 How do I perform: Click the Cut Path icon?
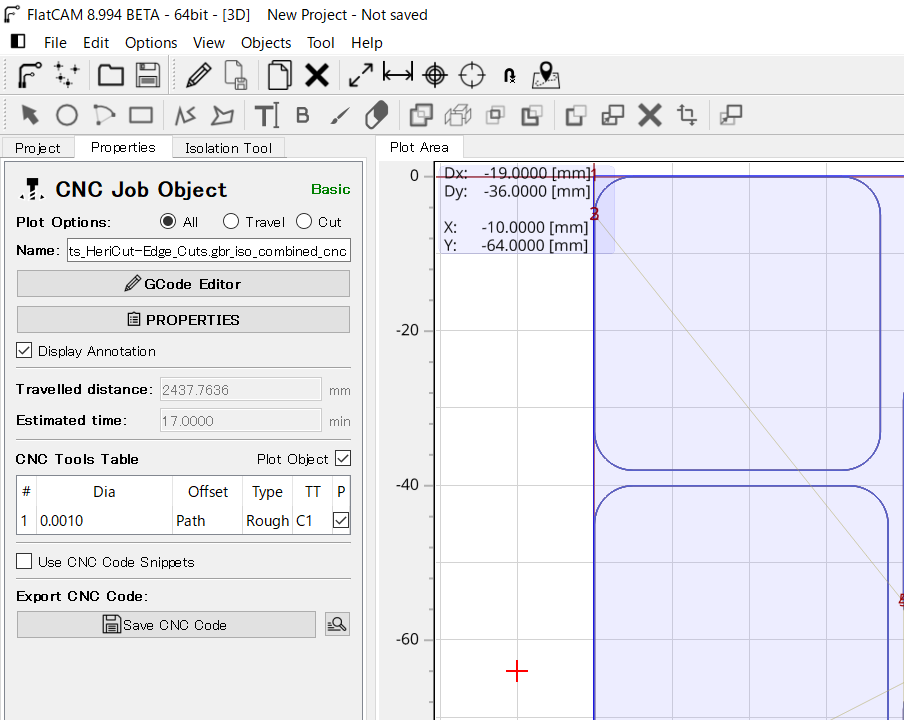pos(576,115)
